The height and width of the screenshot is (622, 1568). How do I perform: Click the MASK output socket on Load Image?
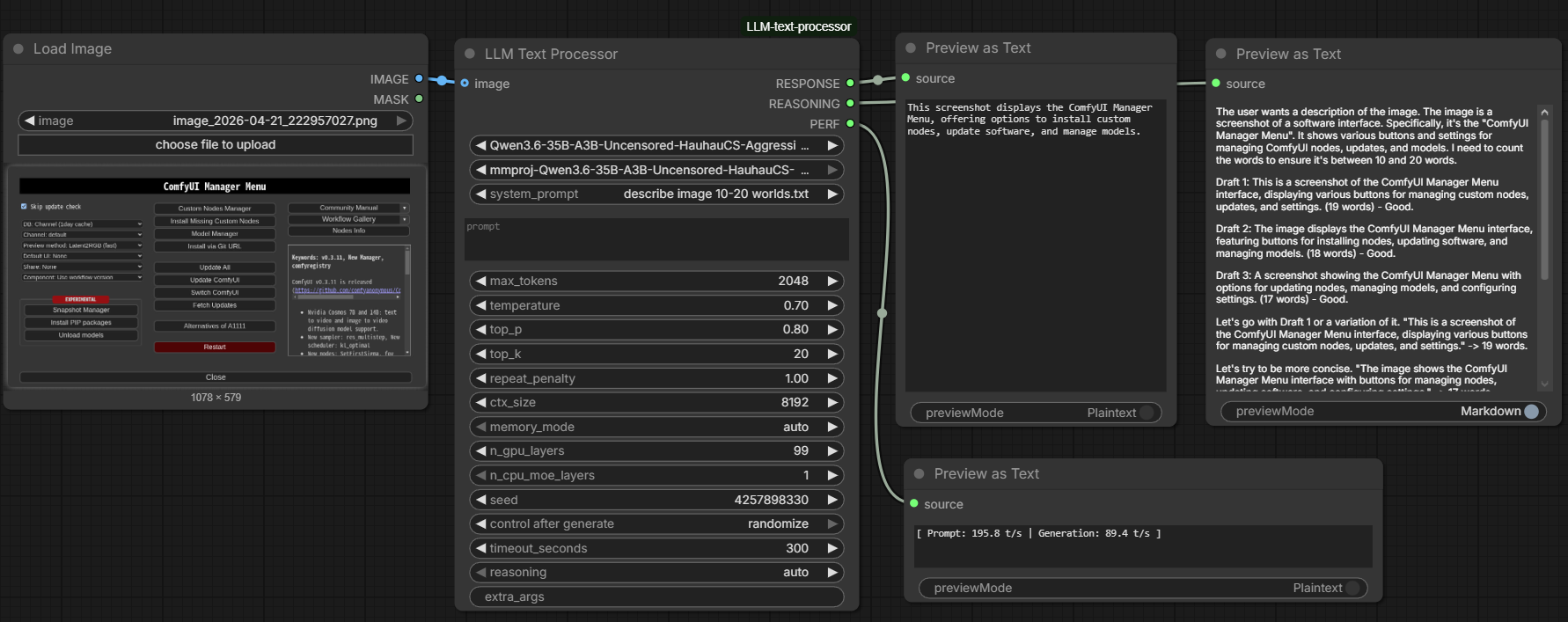419,99
